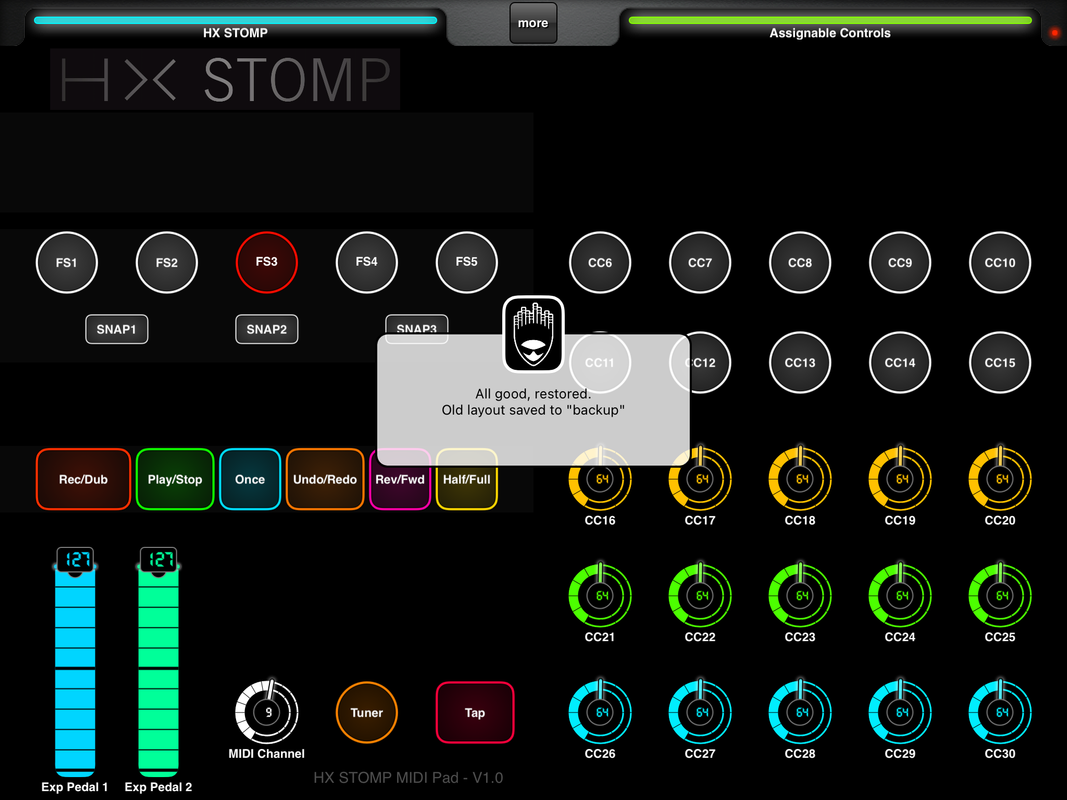Click the Exp Pedal 2 green fader
The width and height of the screenshot is (1067, 800).
[159, 670]
